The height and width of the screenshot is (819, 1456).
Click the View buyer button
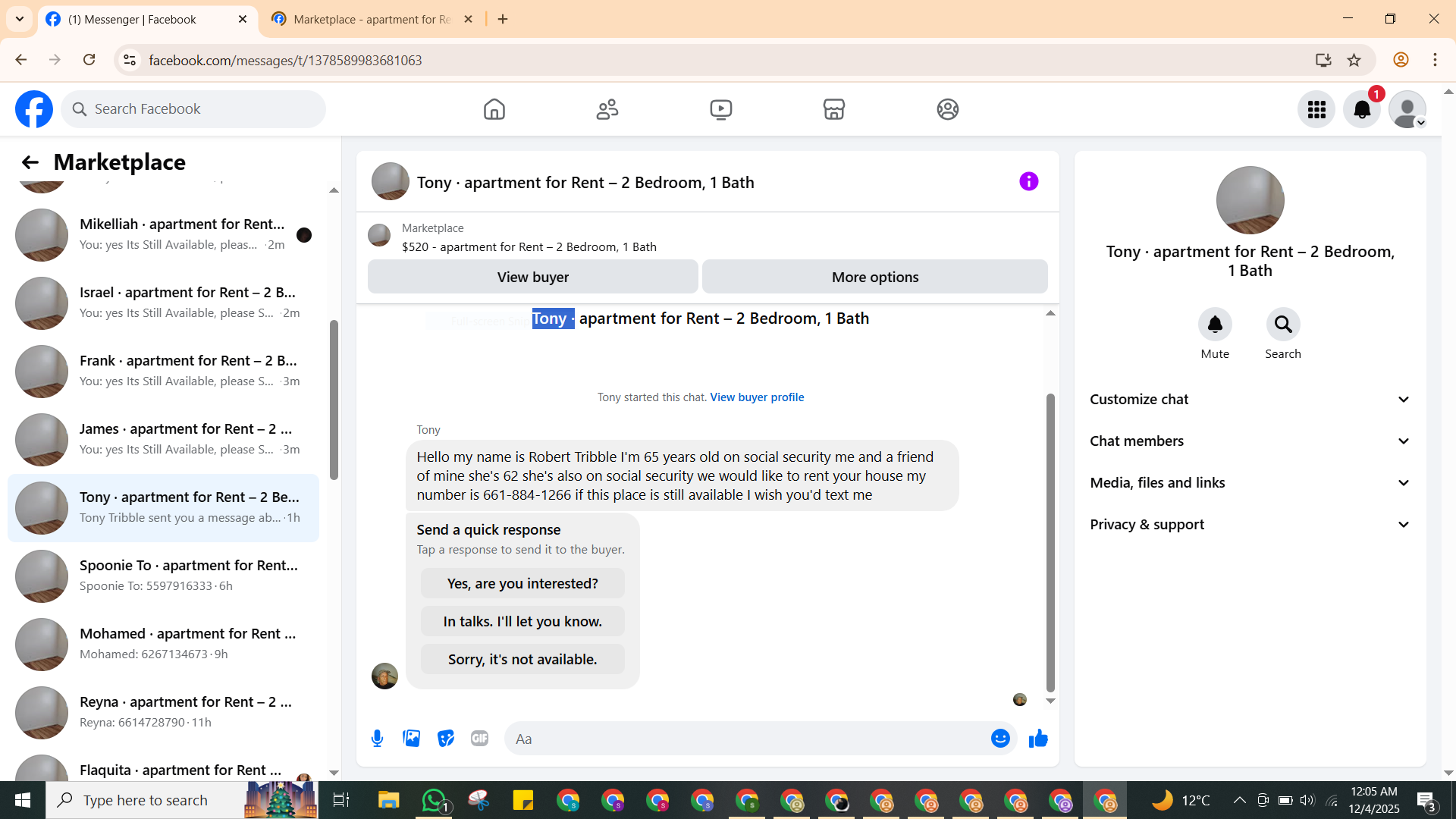click(x=532, y=278)
